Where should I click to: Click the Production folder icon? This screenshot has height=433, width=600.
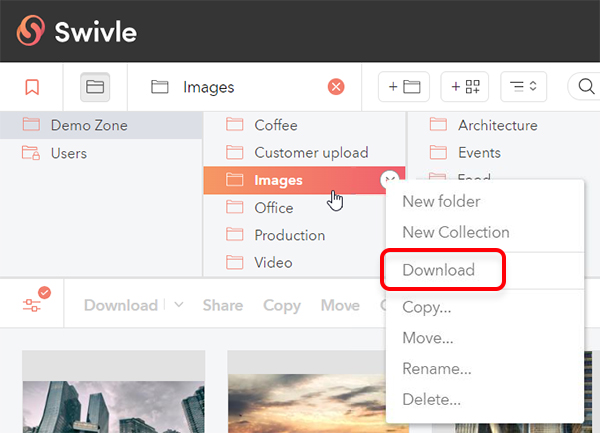point(235,234)
